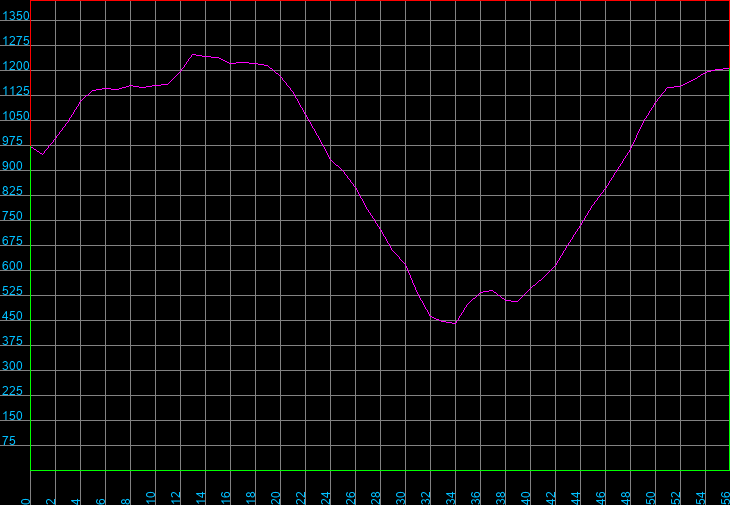Select the 675 y-axis value
Viewport: 730px width, 505px height.
12,242
